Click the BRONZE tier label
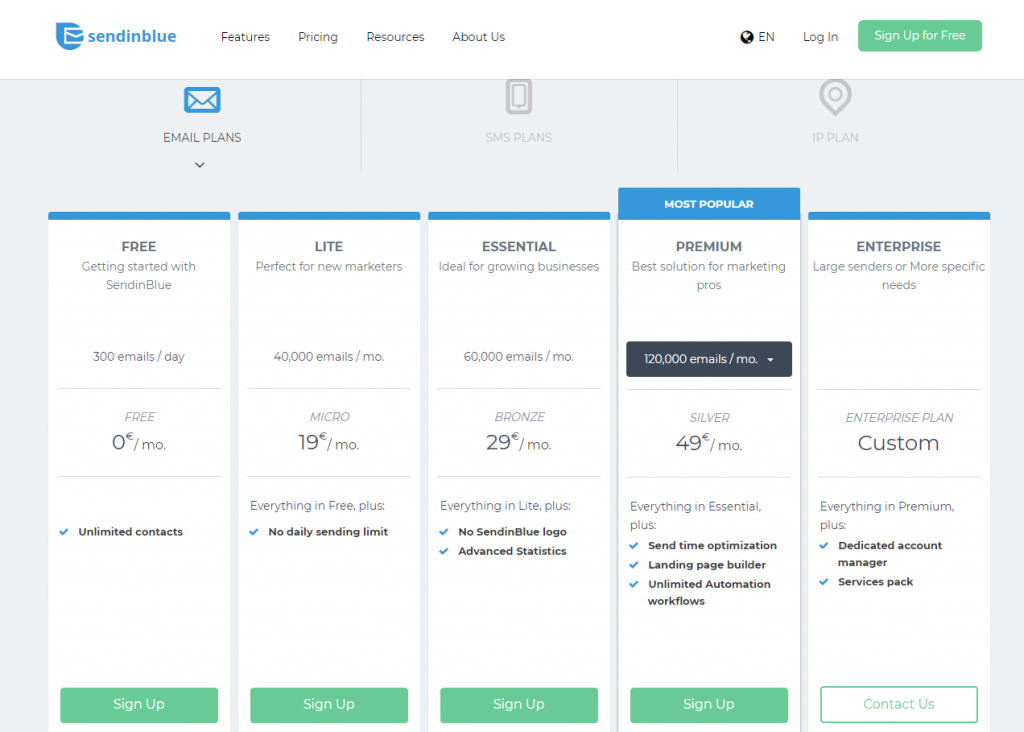The width and height of the screenshot is (1024, 732). coord(519,417)
